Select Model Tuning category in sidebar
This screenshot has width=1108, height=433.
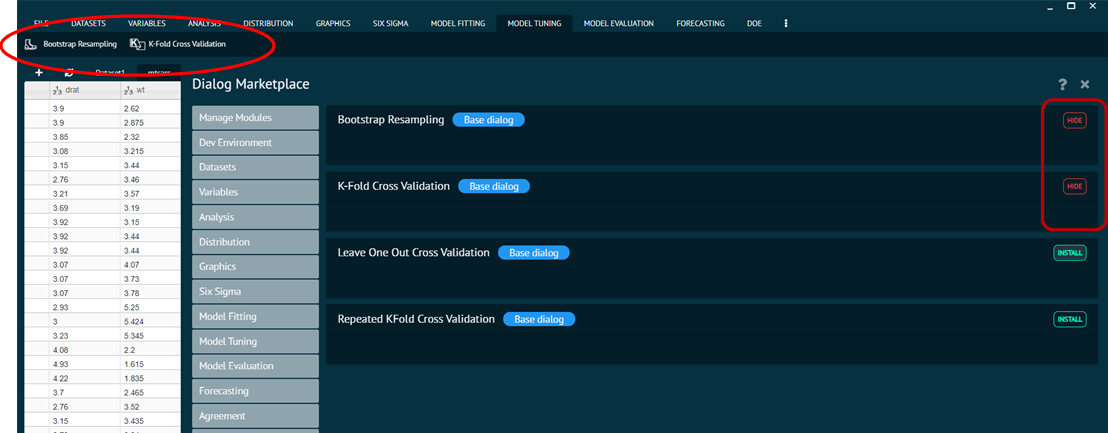coord(255,341)
